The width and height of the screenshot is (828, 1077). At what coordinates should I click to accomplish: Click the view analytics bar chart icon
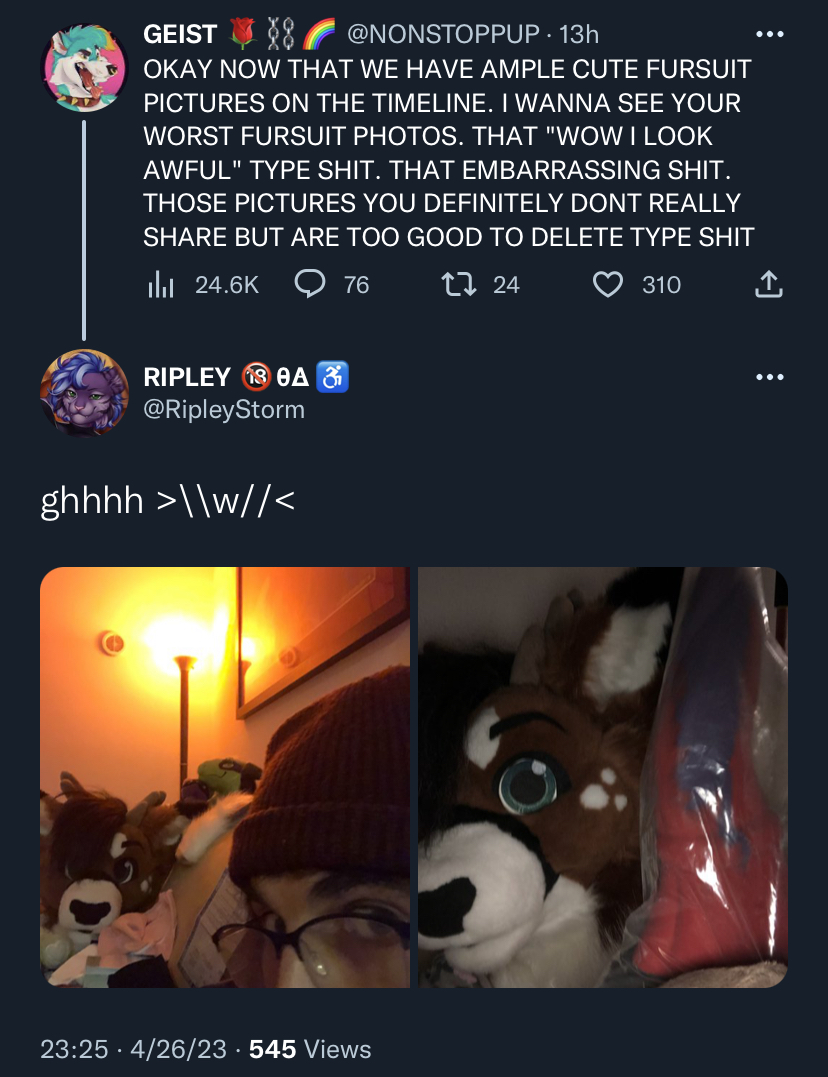coord(161,284)
